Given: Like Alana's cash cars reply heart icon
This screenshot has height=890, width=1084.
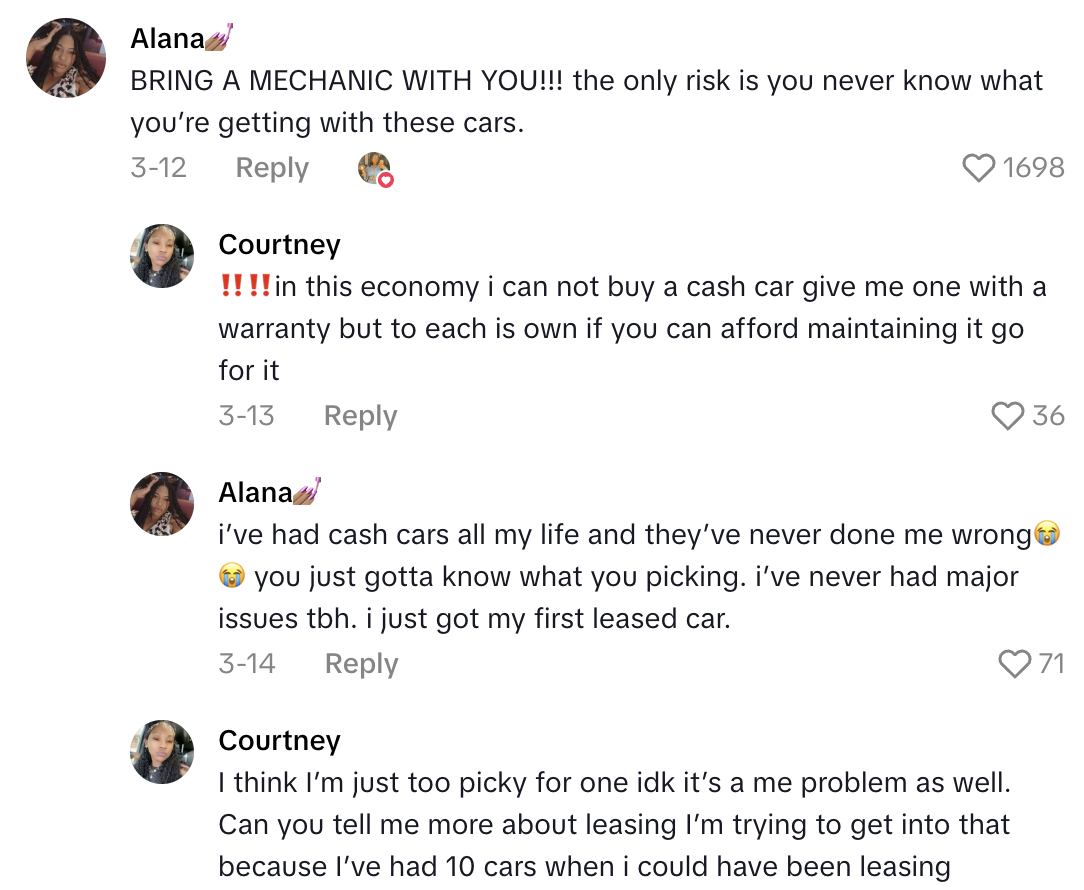Looking at the screenshot, I should tap(1014, 663).
